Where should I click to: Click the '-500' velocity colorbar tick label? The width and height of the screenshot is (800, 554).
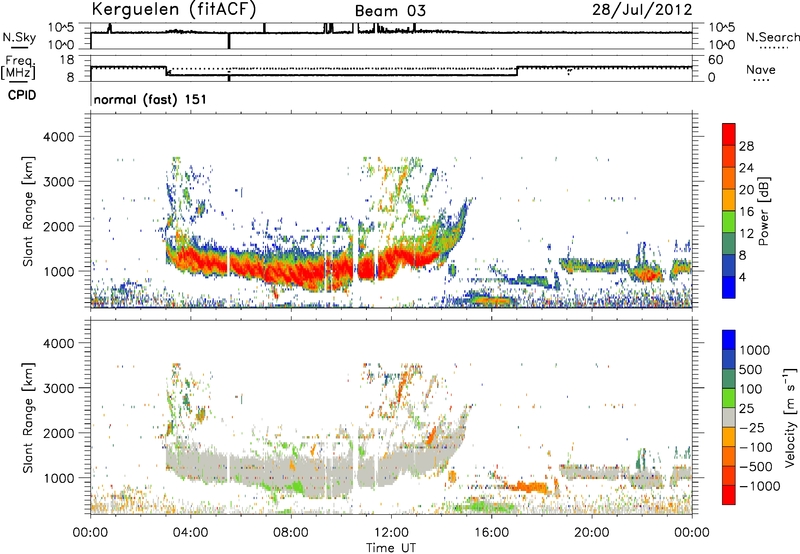click(755, 466)
